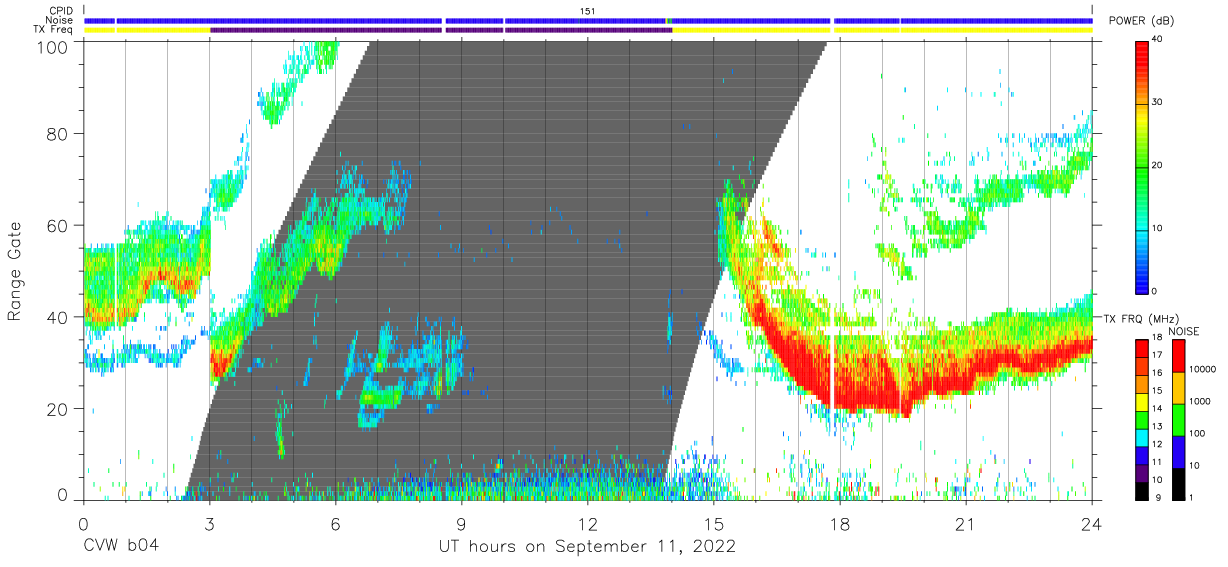
Task: Click the noise legend value 1000
Action: click(x=1201, y=401)
